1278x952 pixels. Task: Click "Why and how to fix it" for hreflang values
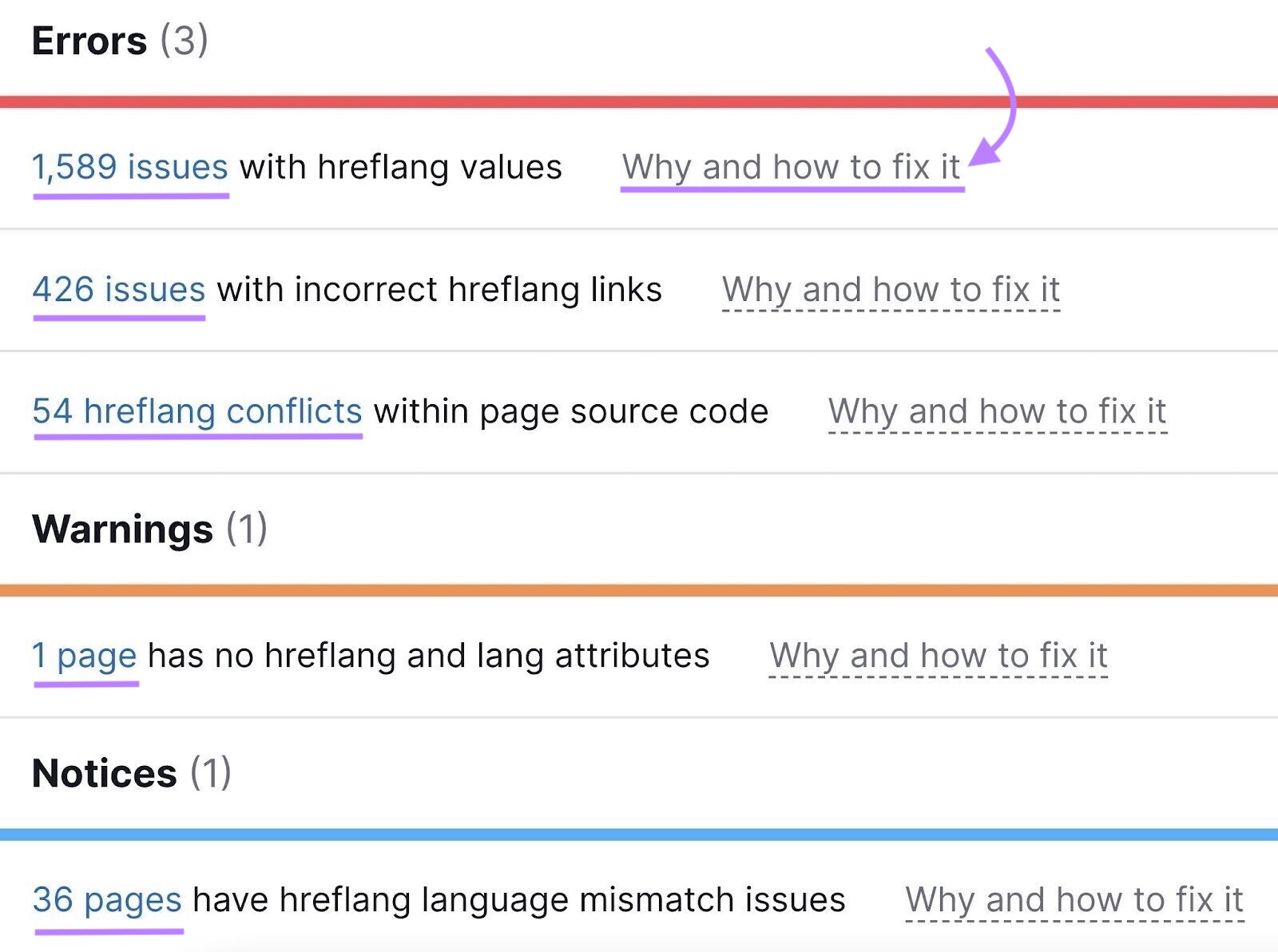coord(792,166)
